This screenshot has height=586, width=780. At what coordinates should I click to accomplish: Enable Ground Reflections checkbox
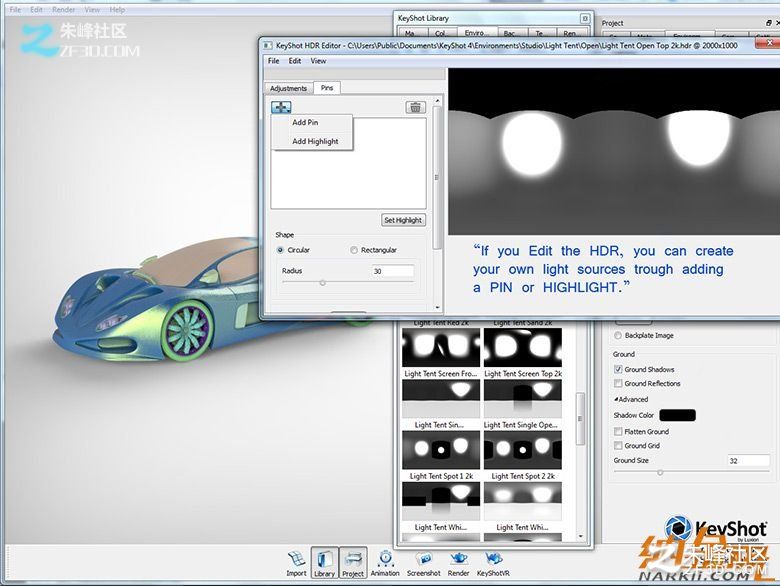(x=618, y=384)
